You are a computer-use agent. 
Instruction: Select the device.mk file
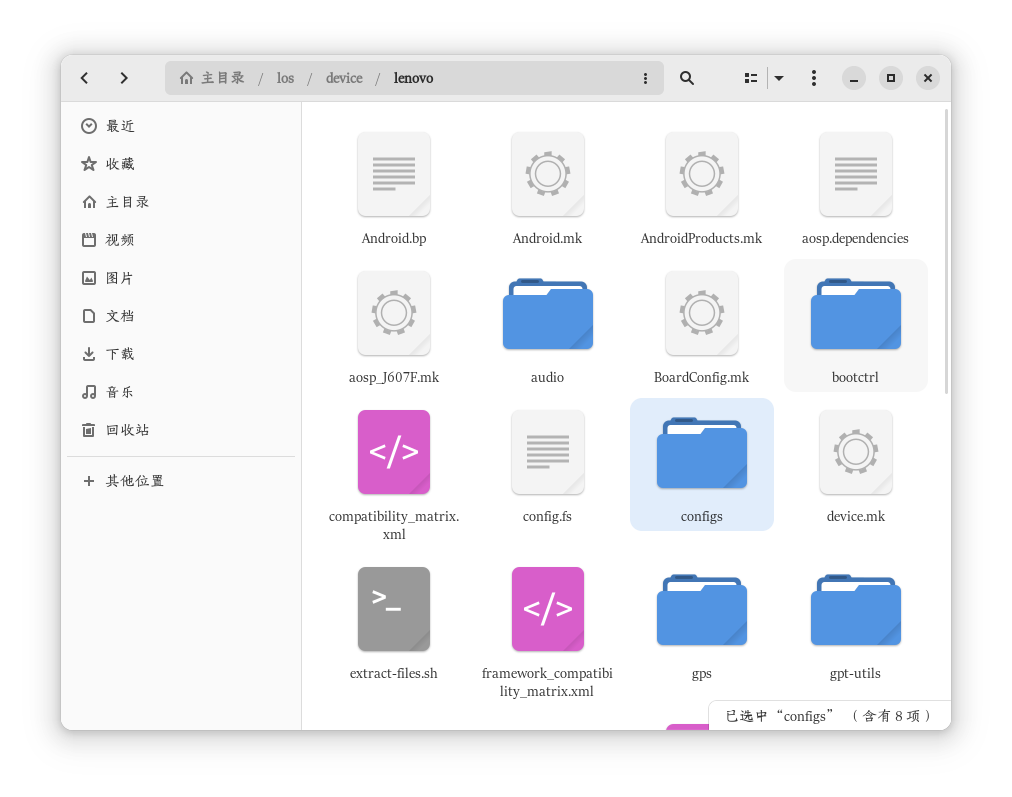[x=855, y=467]
